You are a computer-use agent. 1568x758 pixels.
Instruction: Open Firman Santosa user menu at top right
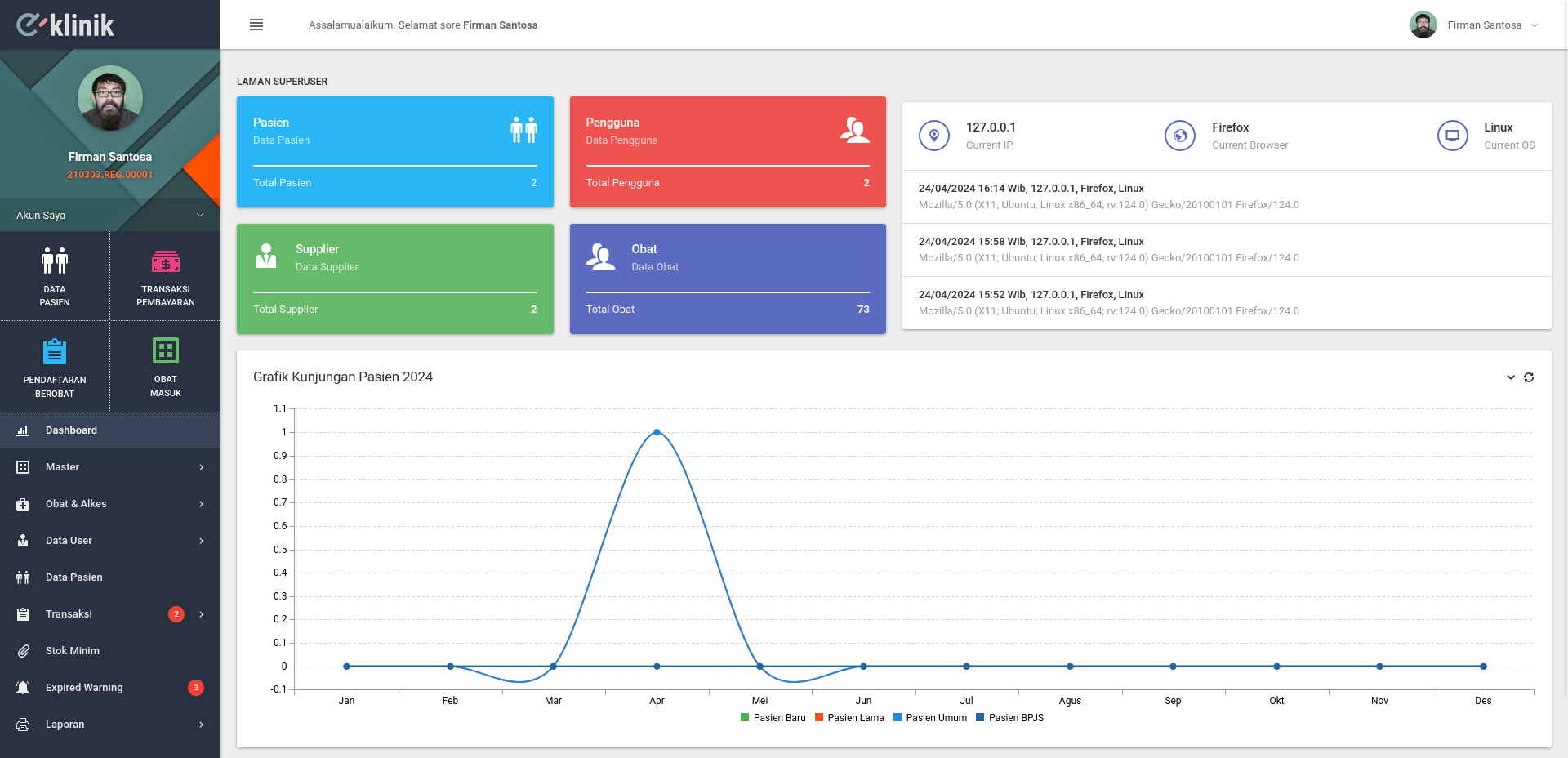pos(1474,25)
